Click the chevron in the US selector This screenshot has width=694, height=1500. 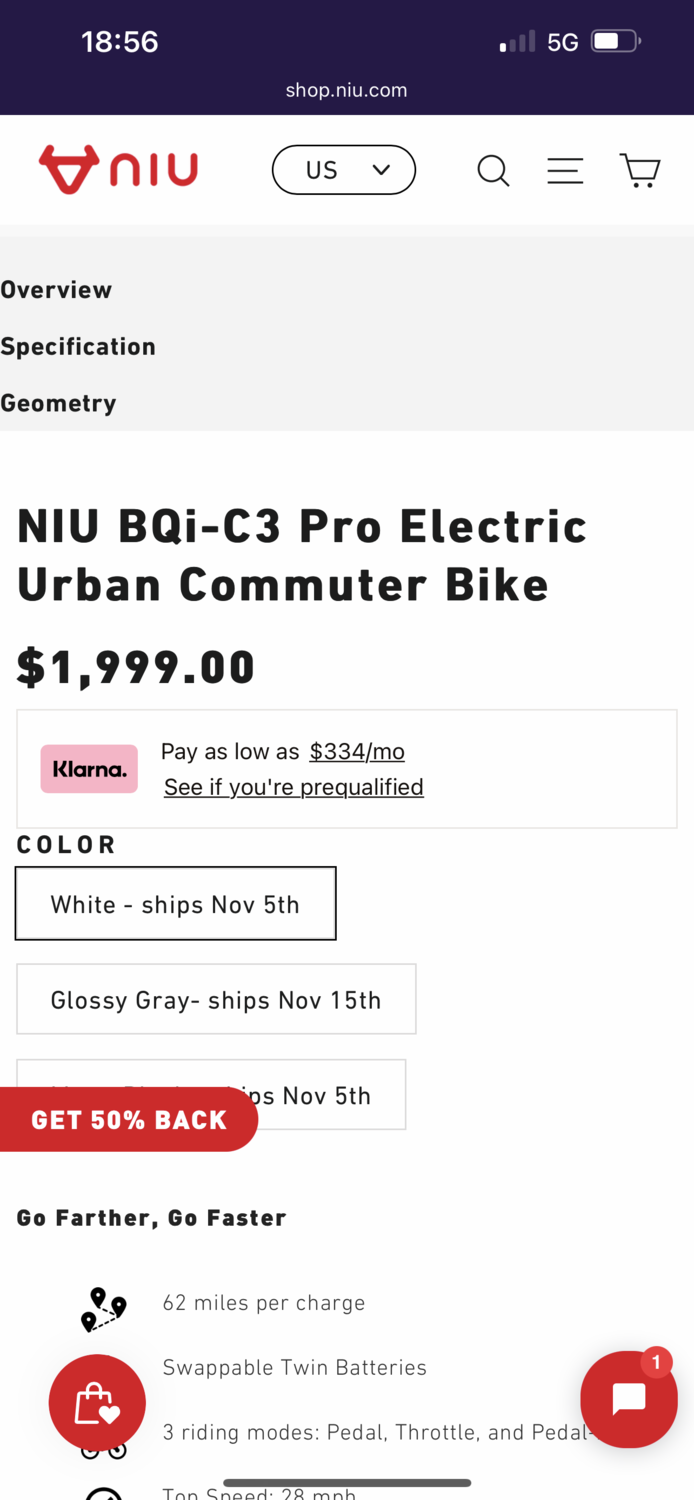(381, 170)
